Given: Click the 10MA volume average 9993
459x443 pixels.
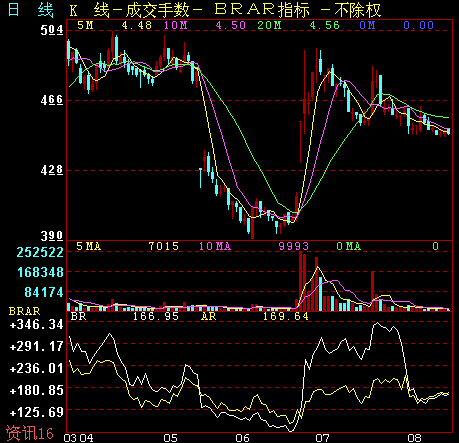Looking at the screenshot, I should [294, 246].
